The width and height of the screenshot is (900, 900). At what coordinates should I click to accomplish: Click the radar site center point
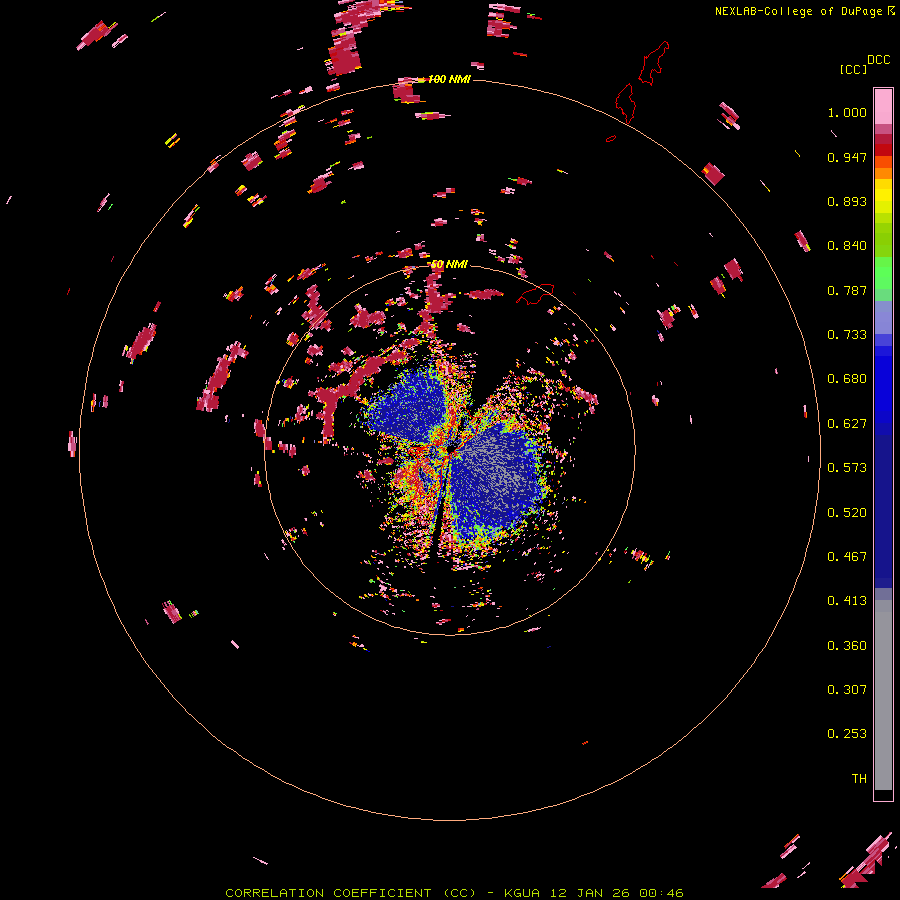[x=451, y=450]
